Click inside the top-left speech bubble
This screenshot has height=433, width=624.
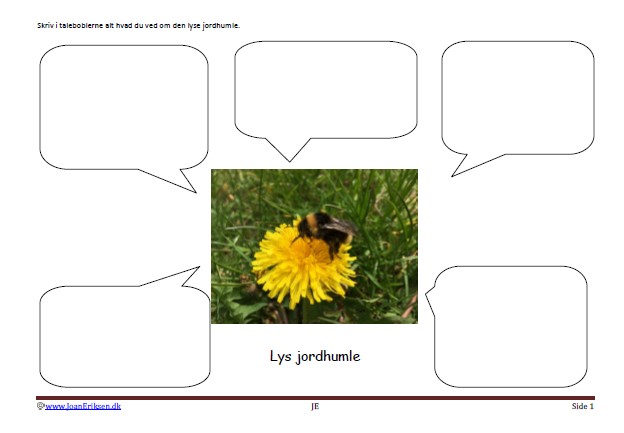click(x=124, y=107)
